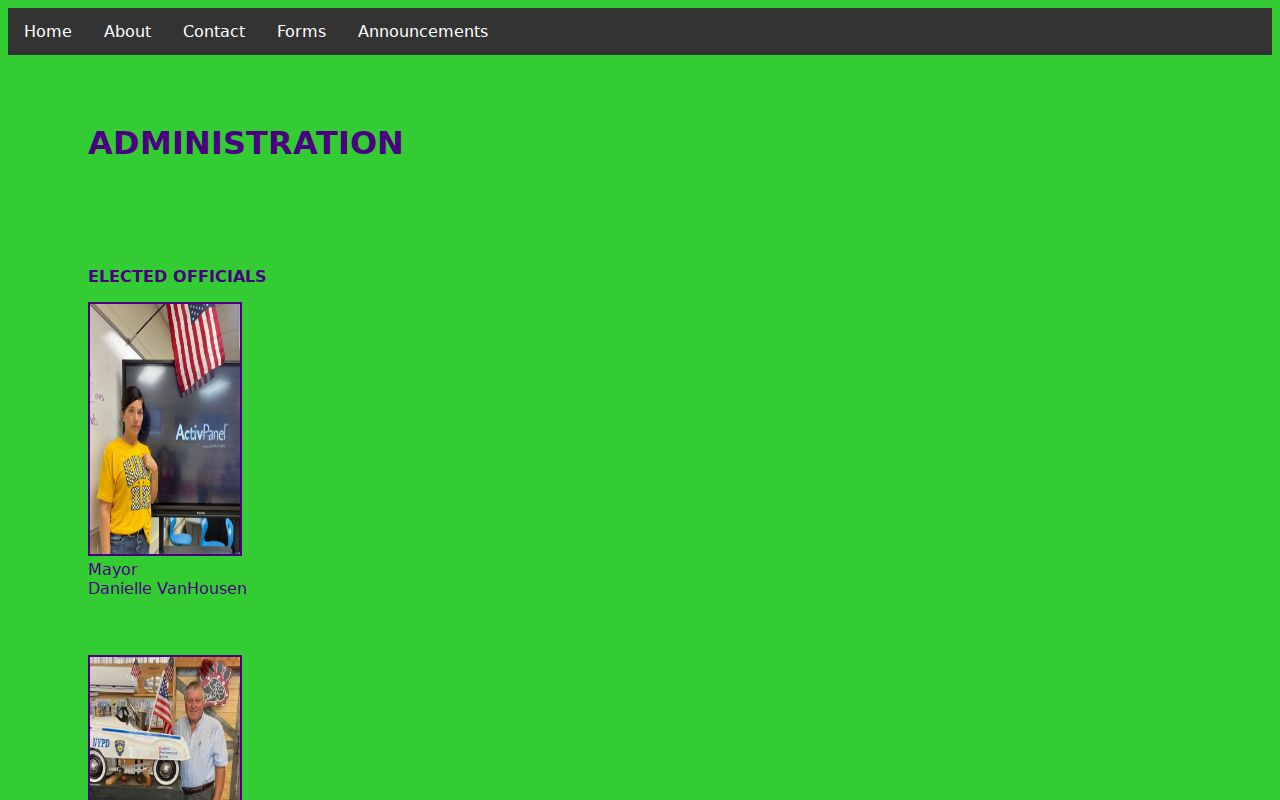Click the blue chairs in Mayor's photo

point(201,532)
